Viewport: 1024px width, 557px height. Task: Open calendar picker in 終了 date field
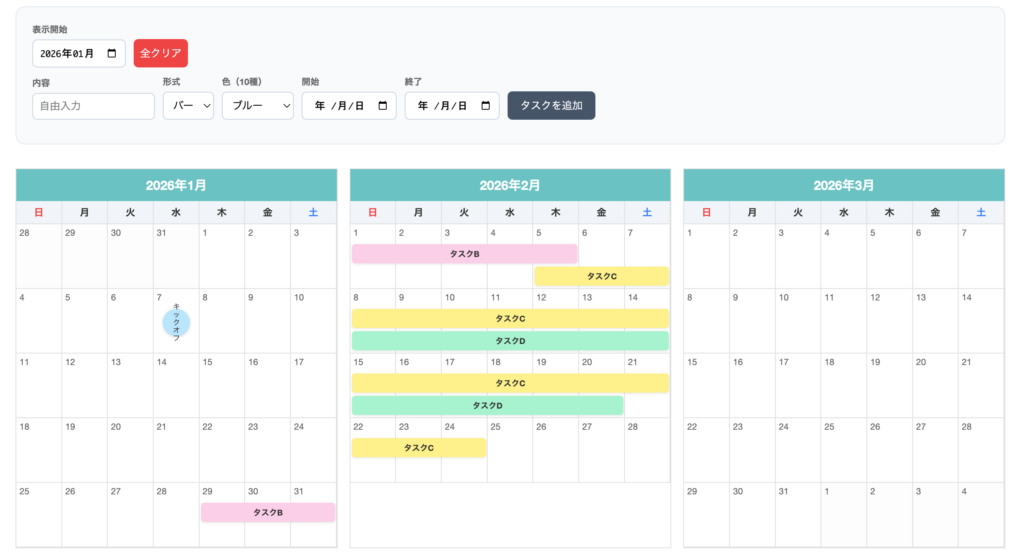[486, 106]
